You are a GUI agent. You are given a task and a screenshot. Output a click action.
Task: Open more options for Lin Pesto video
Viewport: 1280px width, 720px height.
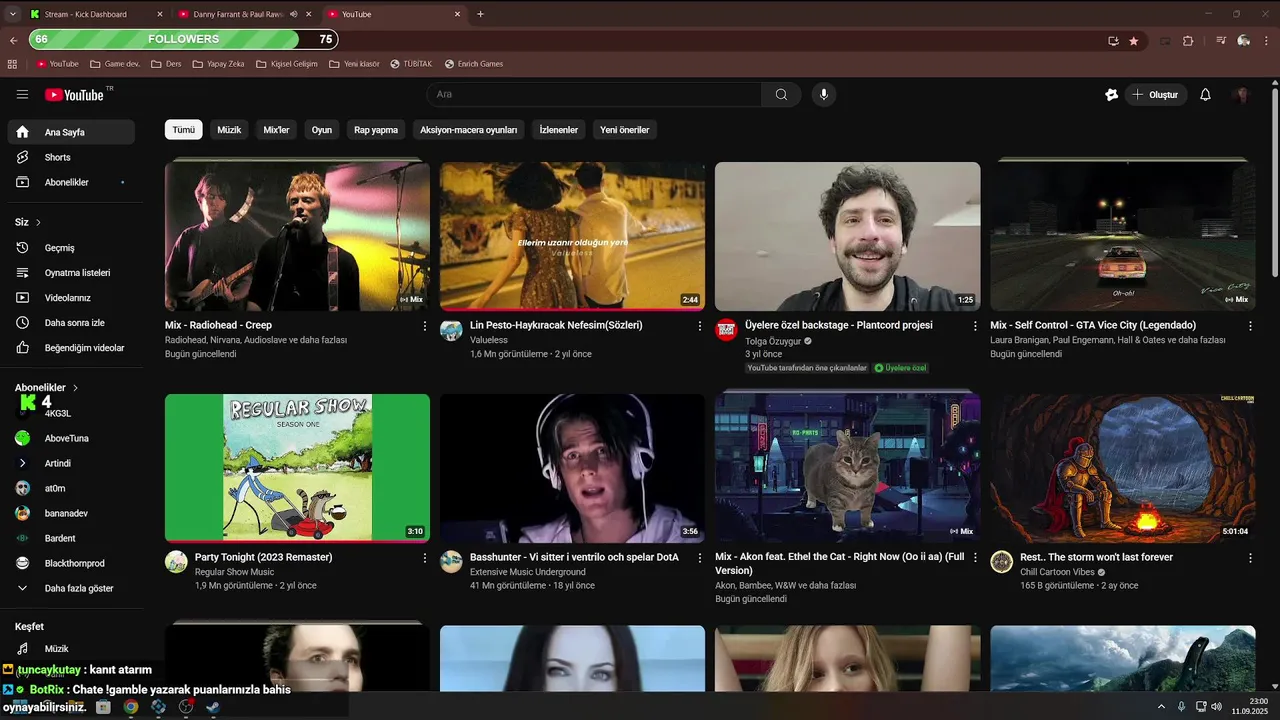click(700, 326)
